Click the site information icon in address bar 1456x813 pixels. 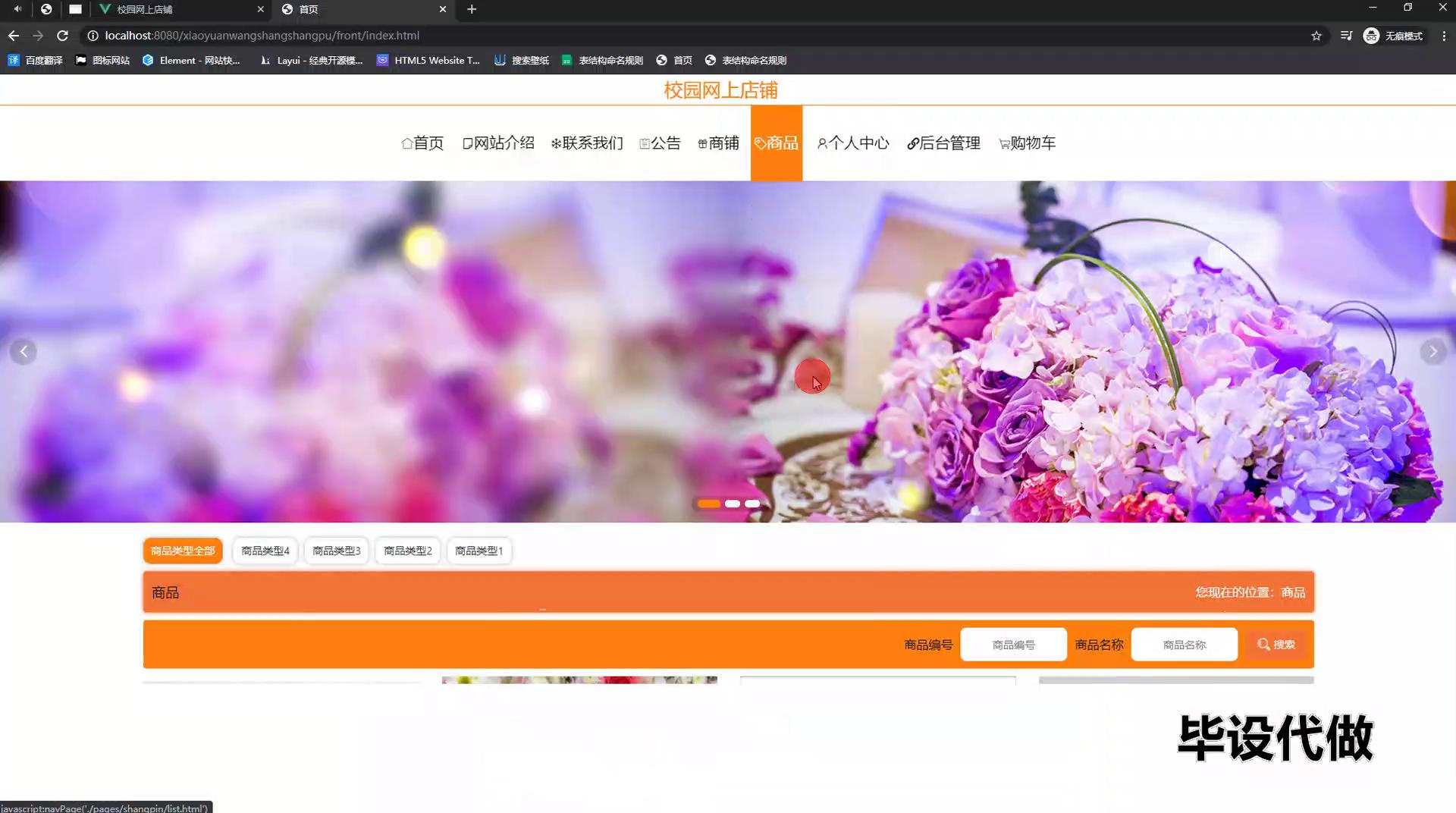click(x=93, y=36)
